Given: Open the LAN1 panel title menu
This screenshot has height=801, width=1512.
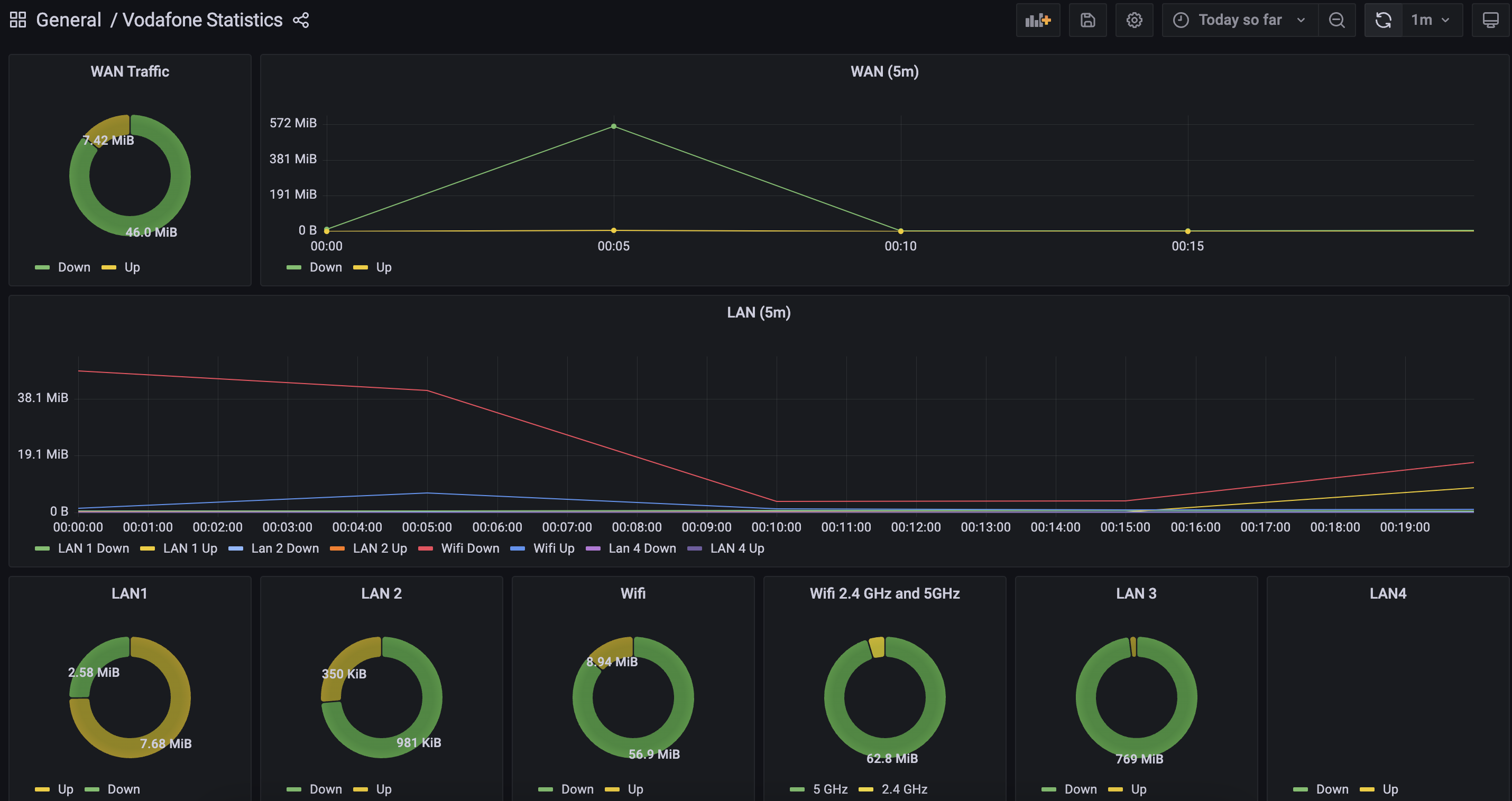Looking at the screenshot, I should [x=129, y=593].
